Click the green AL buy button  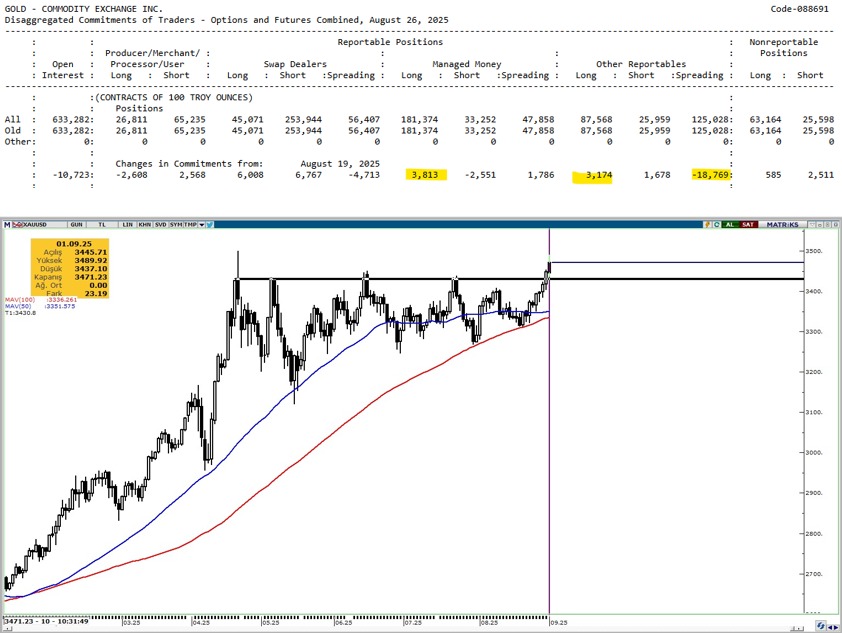click(730, 224)
